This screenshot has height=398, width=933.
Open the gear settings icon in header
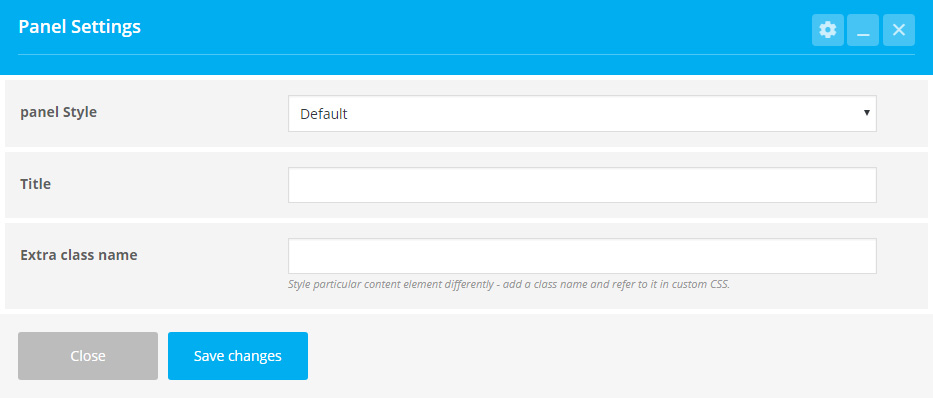click(x=828, y=30)
